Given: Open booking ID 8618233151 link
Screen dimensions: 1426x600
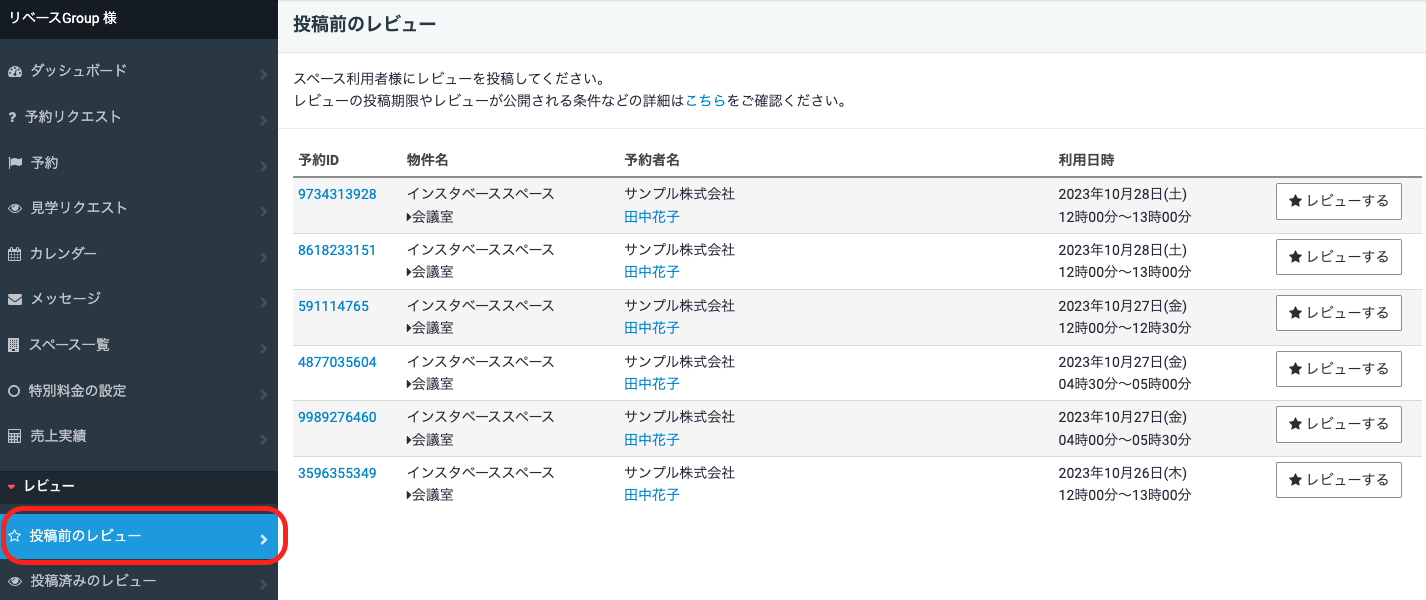Looking at the screenshot, I should pyautogui.click(x=337, y=250).
